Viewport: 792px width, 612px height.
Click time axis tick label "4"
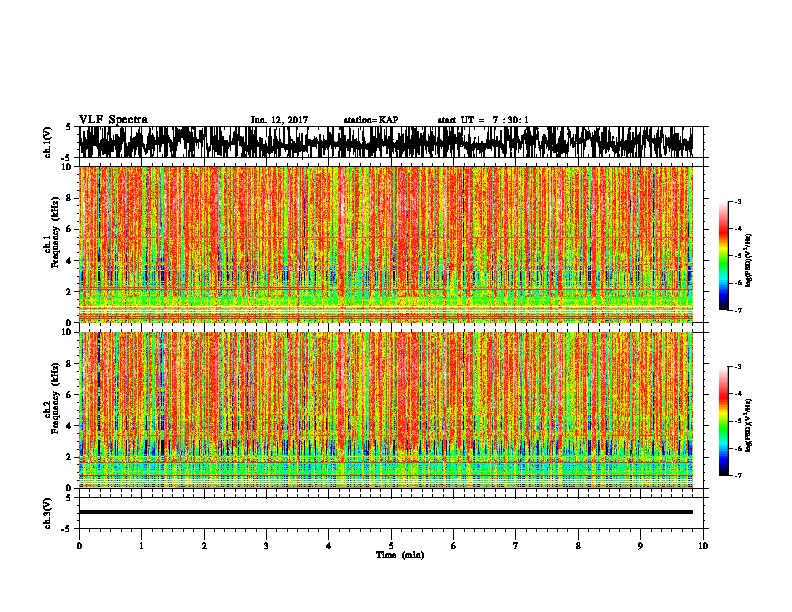(329, 546)
